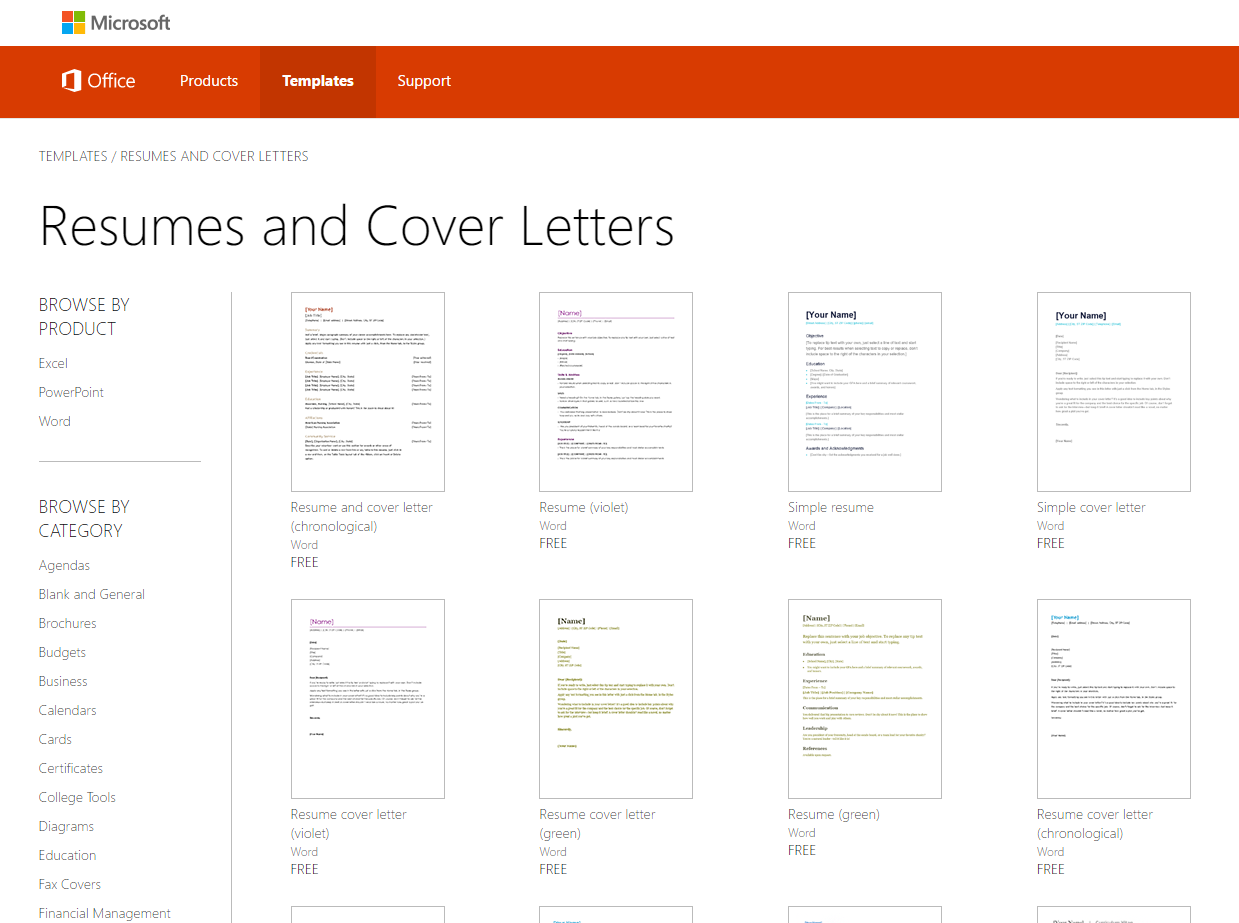This screenshot has height=923, width=1239.
Task: Open the Support menu item
Action: [x=424, y=81]
